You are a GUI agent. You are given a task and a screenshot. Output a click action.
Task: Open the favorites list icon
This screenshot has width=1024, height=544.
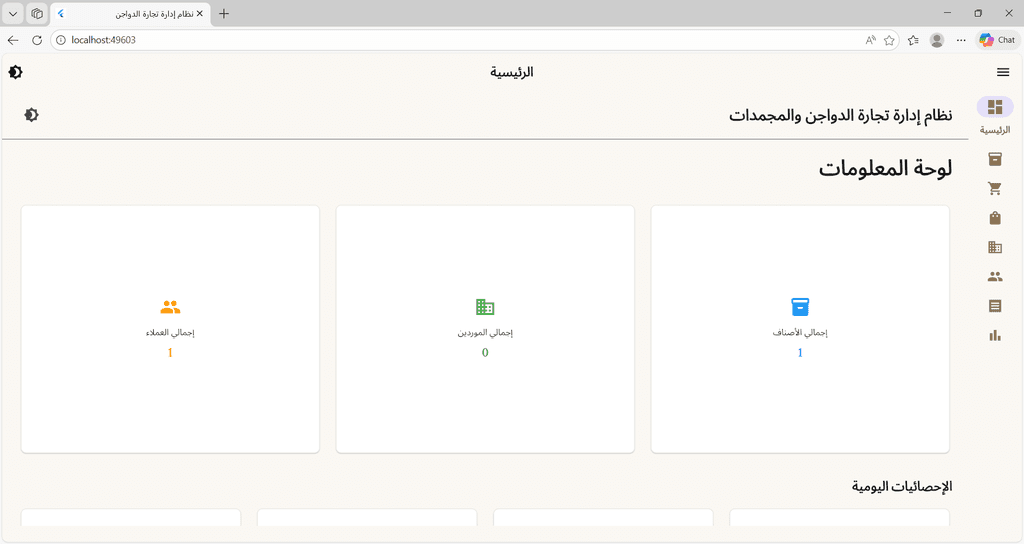click(913, 40)
